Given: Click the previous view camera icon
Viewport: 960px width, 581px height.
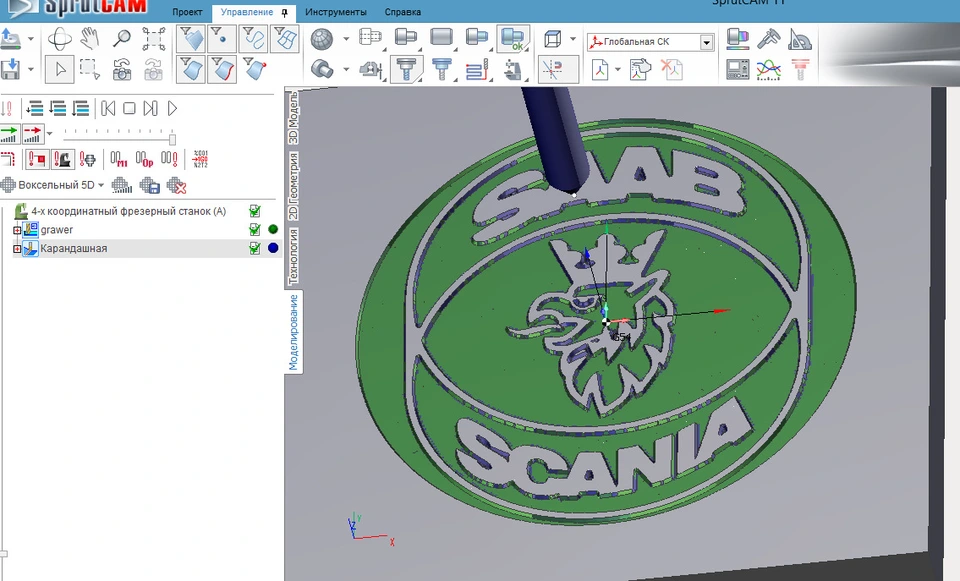Looking at the screenshot, I should (x=122, y=70).
